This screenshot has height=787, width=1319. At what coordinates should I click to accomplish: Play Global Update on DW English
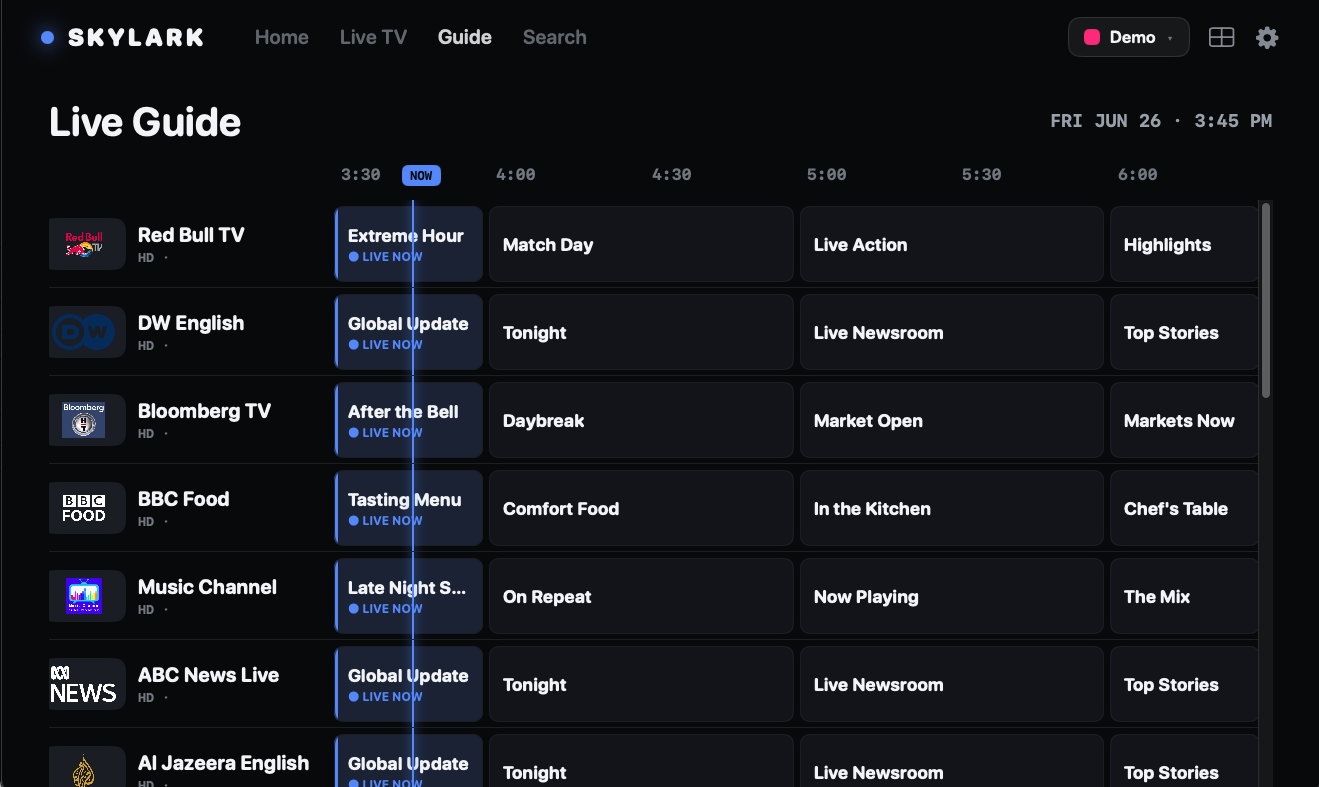pyautogui.click(x=409, y=332)
